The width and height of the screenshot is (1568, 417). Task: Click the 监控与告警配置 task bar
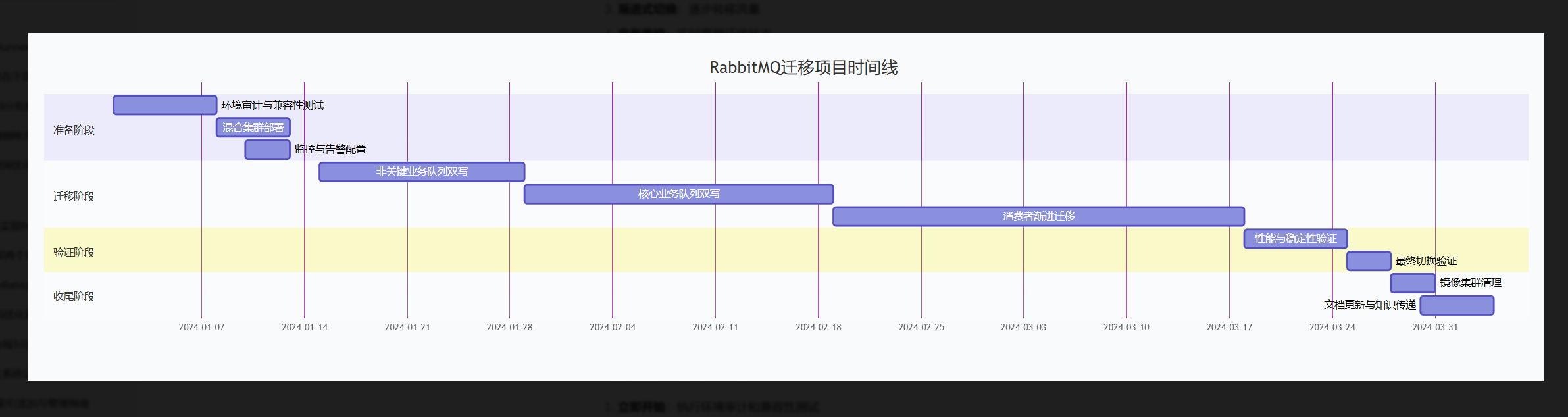(267, 149)
